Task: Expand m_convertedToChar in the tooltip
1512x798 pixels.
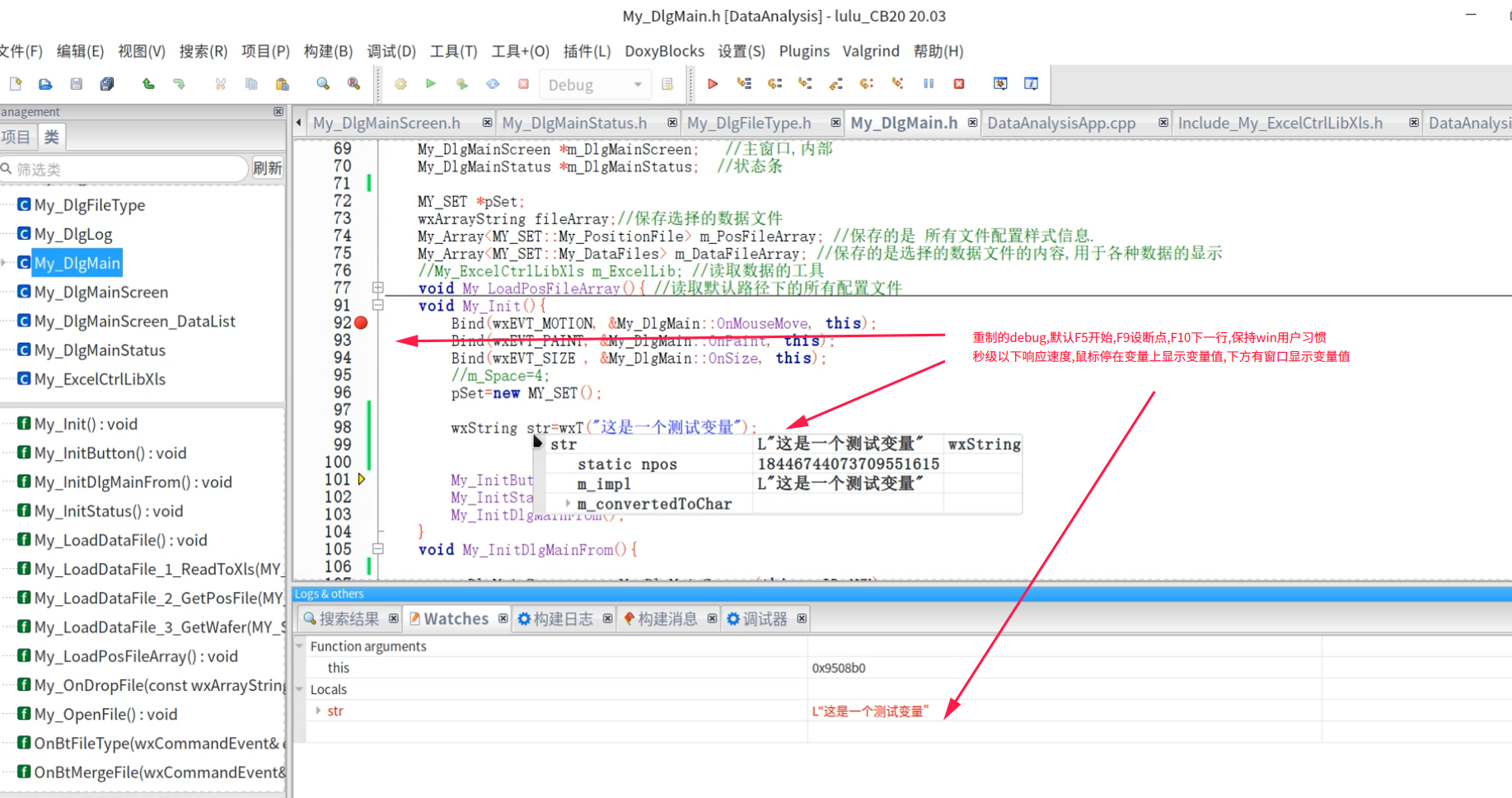Action: (x=568, y=504)
